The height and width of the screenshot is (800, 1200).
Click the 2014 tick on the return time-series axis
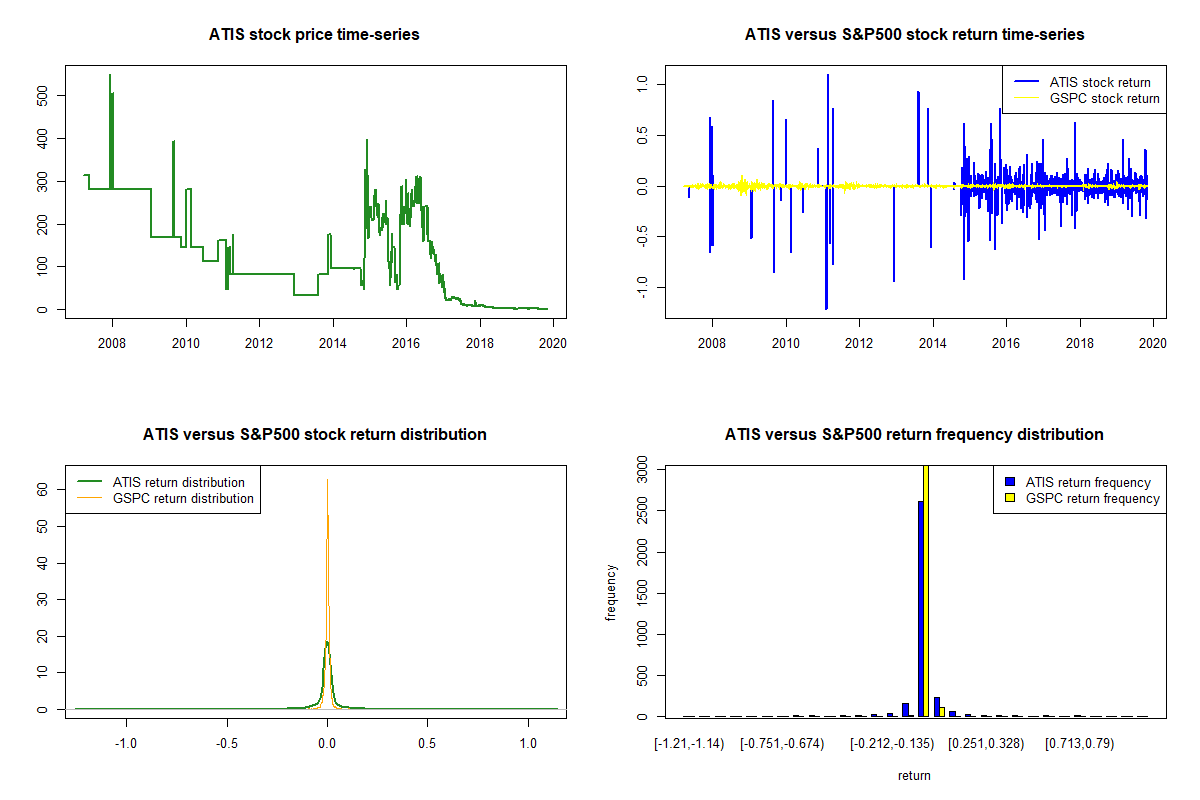tap(933, 344)
